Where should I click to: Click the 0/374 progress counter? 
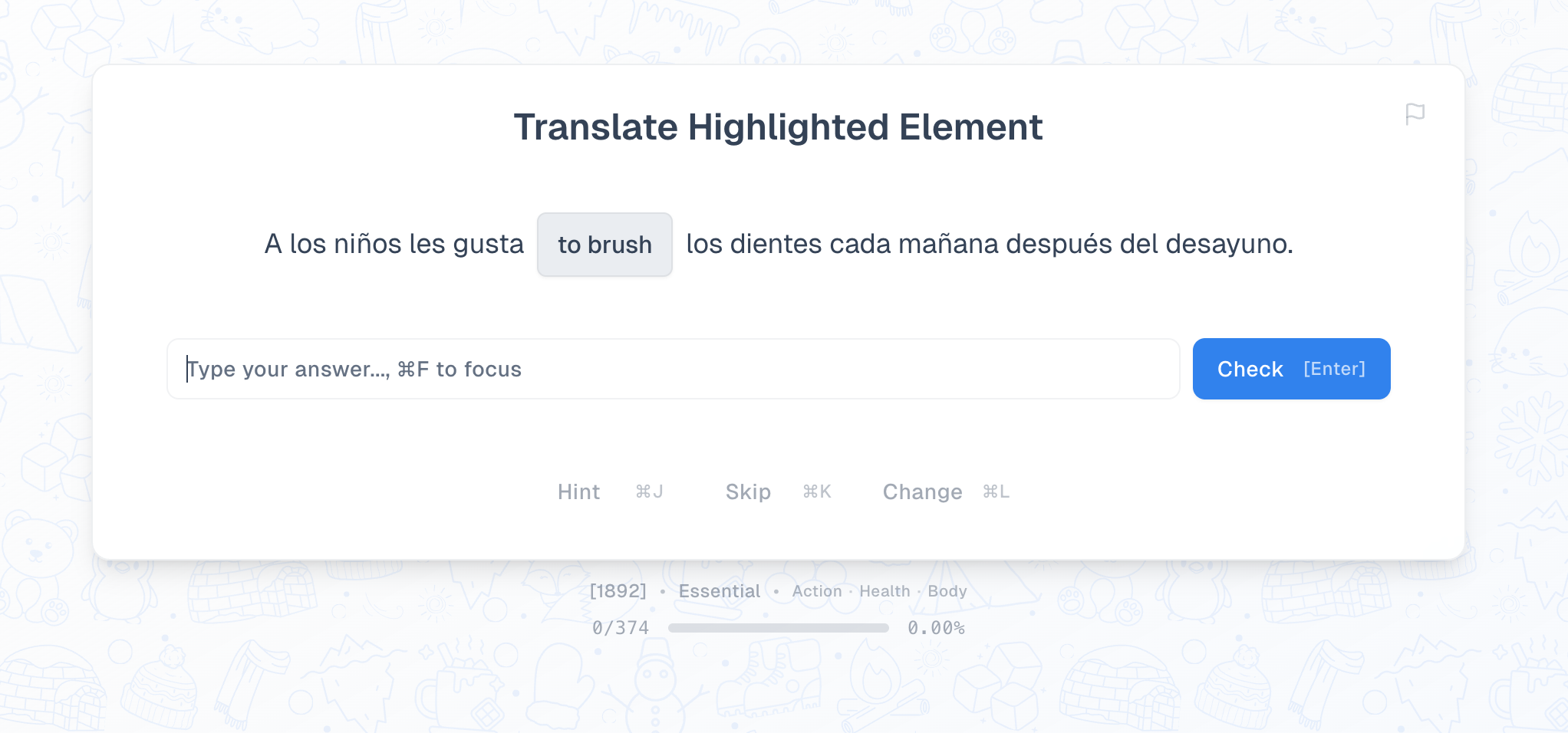(x=620, y=627)
